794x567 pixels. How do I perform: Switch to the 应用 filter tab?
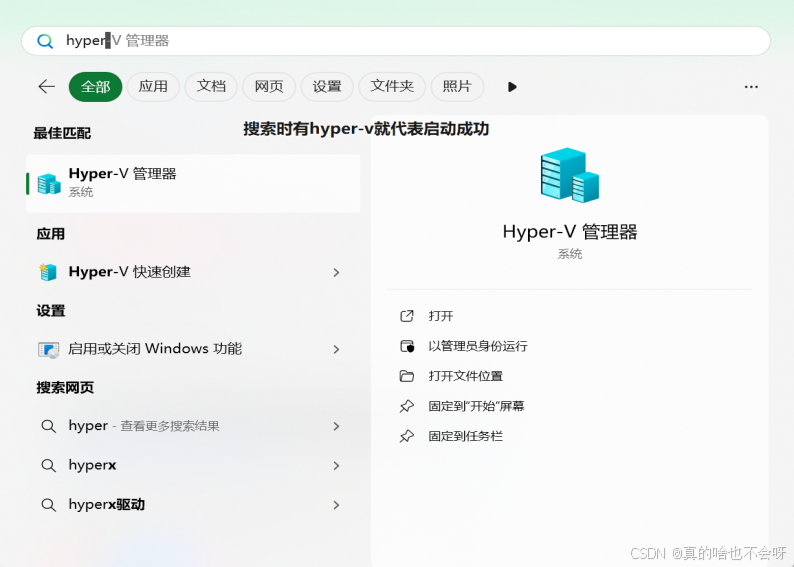coord(153,87)
